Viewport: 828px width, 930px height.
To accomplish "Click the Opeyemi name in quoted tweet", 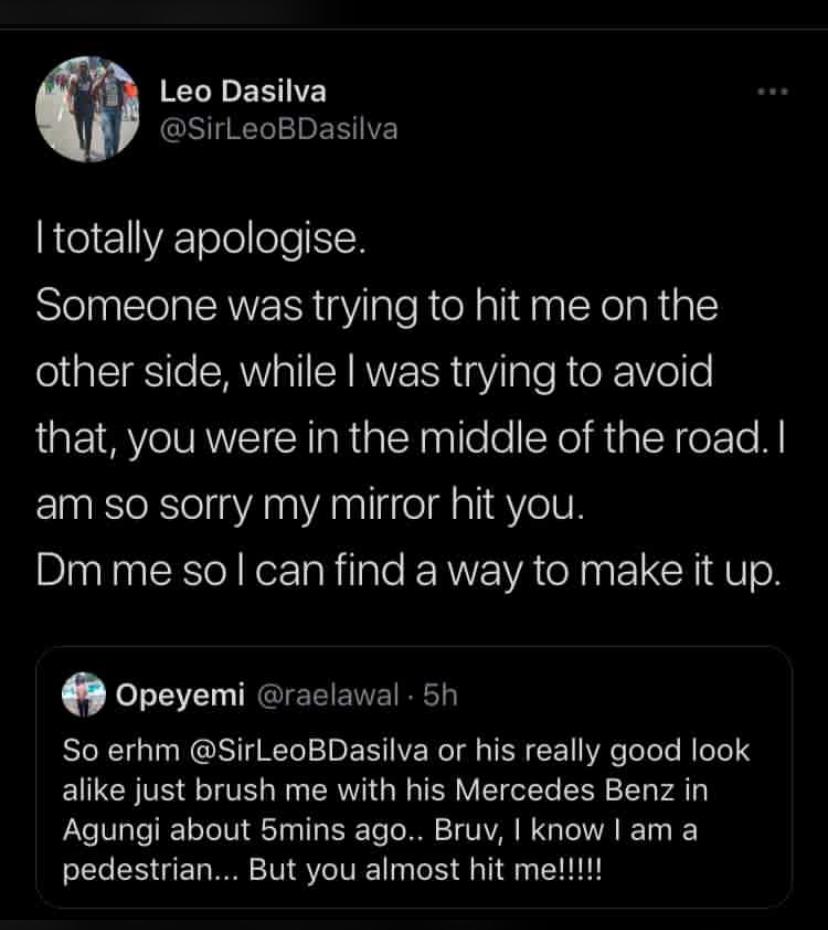I will coord(181,696).
